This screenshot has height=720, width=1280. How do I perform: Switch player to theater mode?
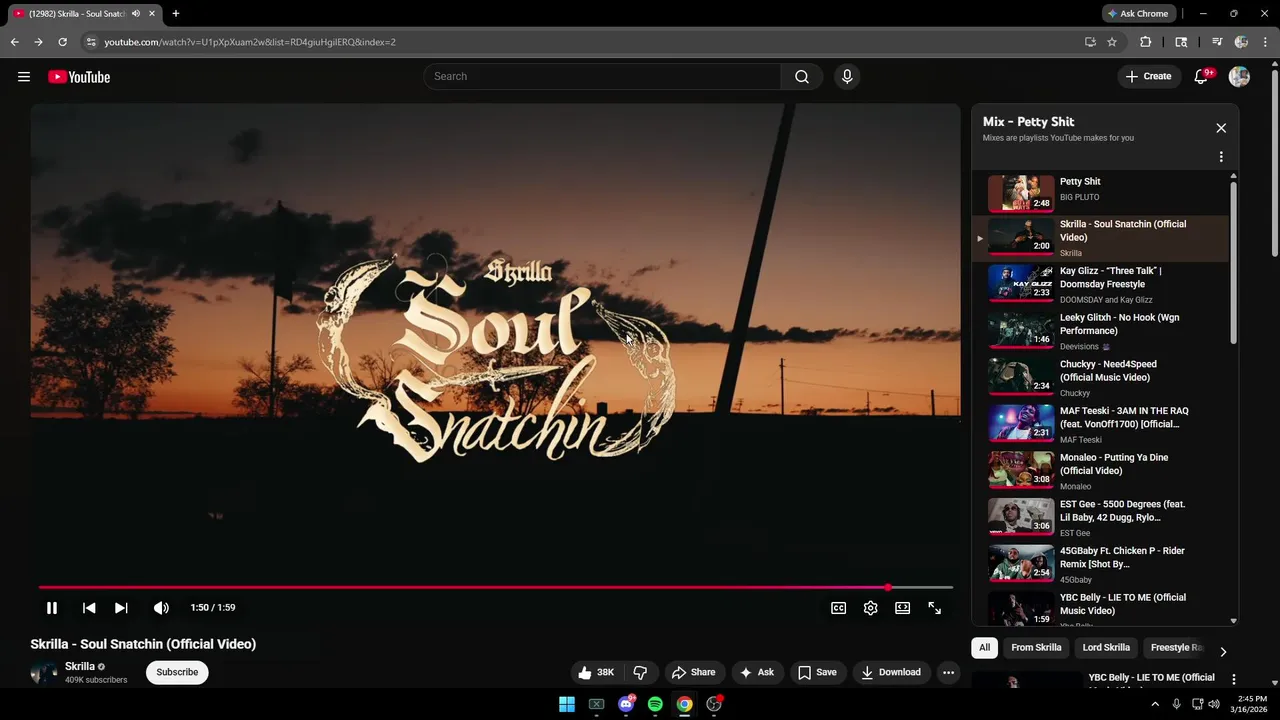(x=903, y=608)
